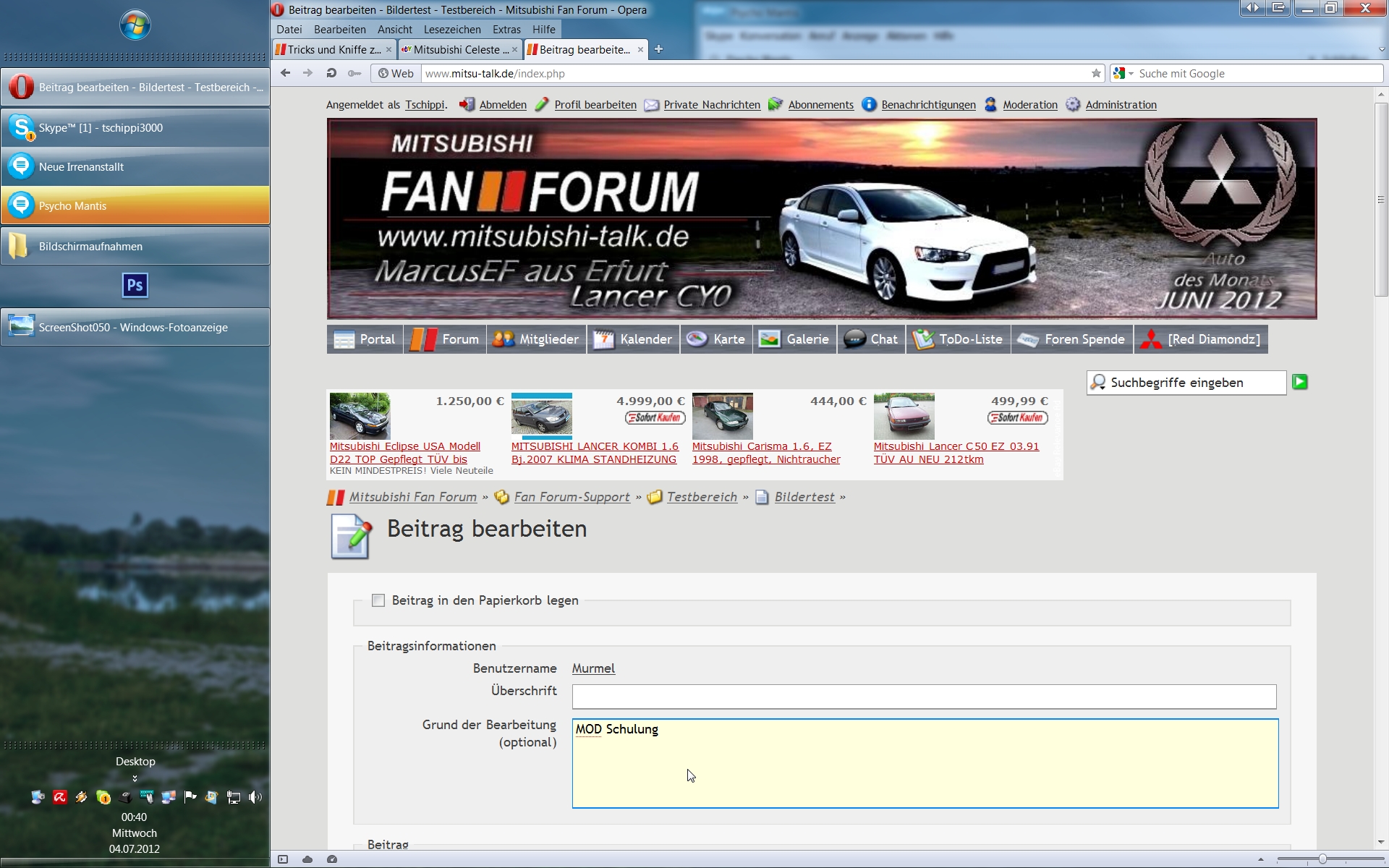The image size is (1389, 868).
Task: Open the Lesezeichen menu
Action: (452, 30)
